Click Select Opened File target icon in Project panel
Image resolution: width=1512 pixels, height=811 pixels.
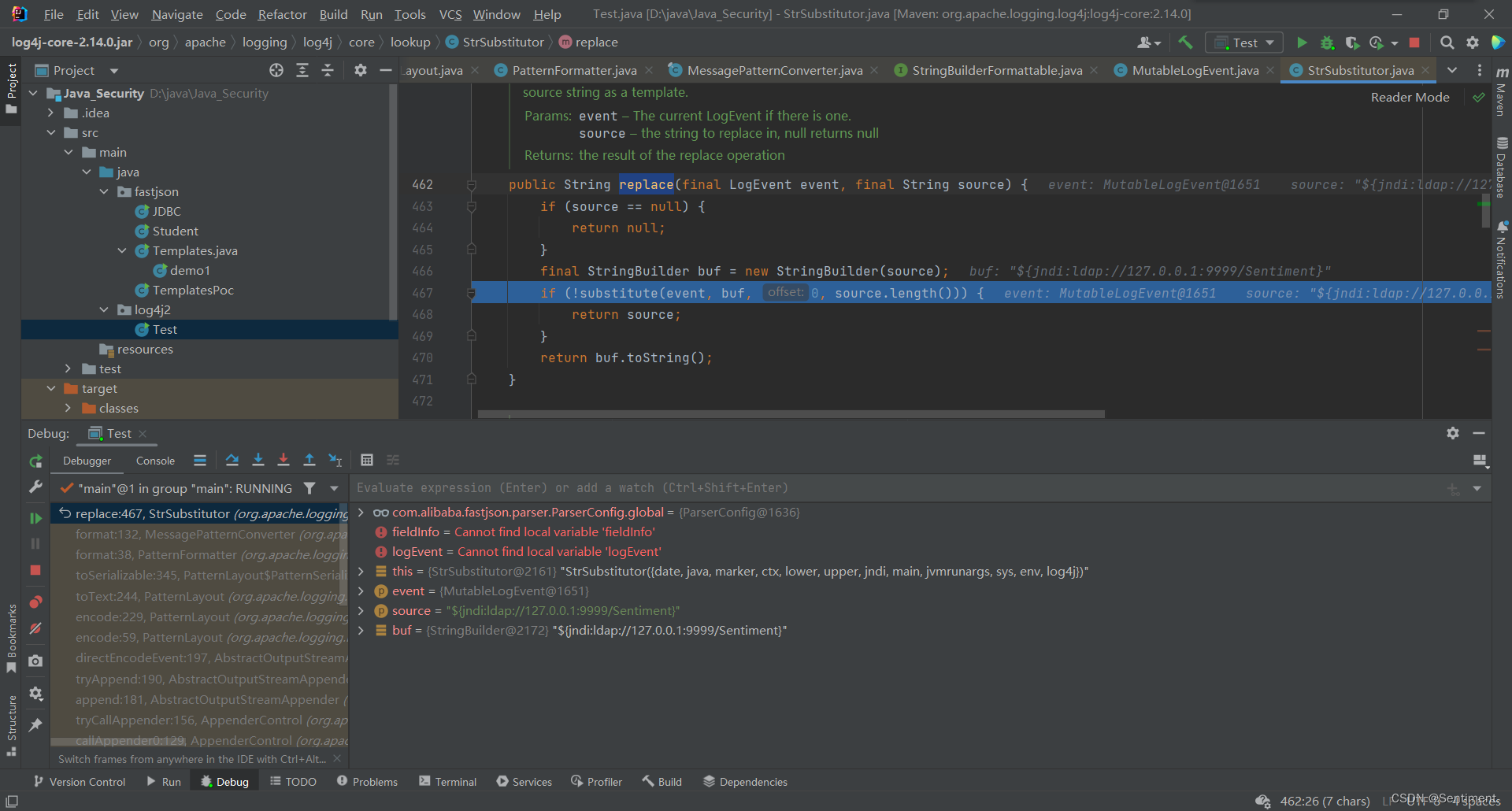point(276,70)
